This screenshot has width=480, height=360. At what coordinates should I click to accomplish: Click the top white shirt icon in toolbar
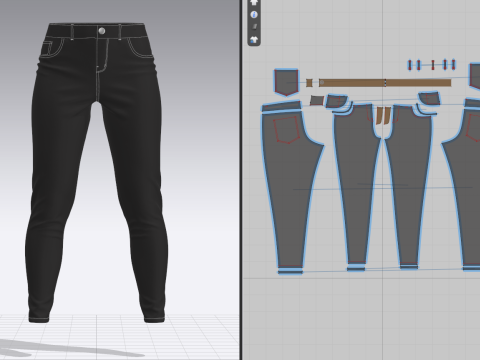tap(254, 2)
